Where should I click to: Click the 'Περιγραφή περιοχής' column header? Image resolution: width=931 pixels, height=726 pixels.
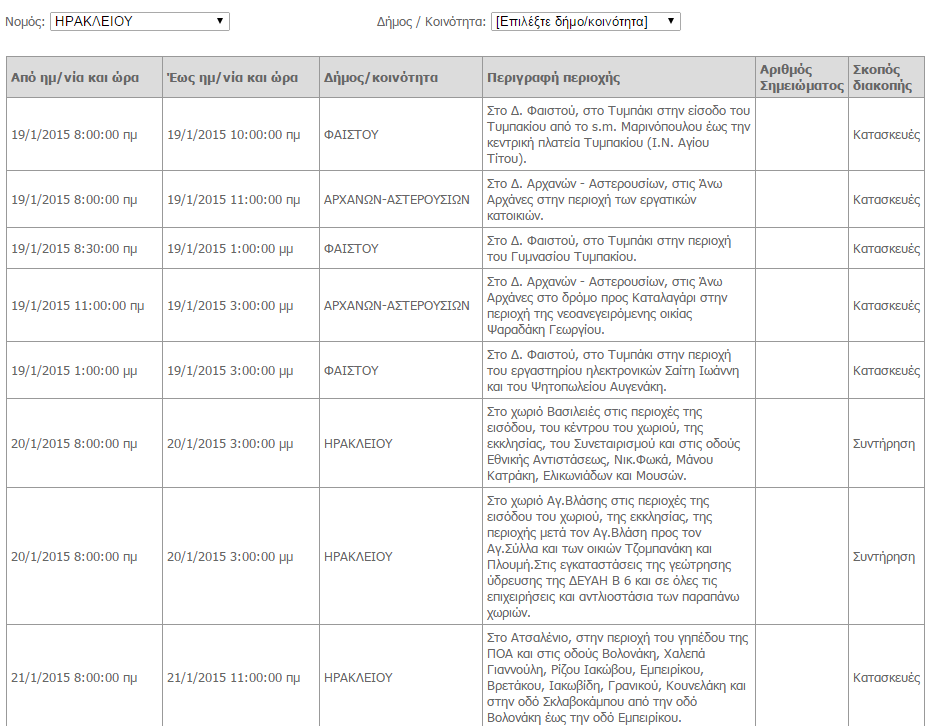tap(553, 78)
